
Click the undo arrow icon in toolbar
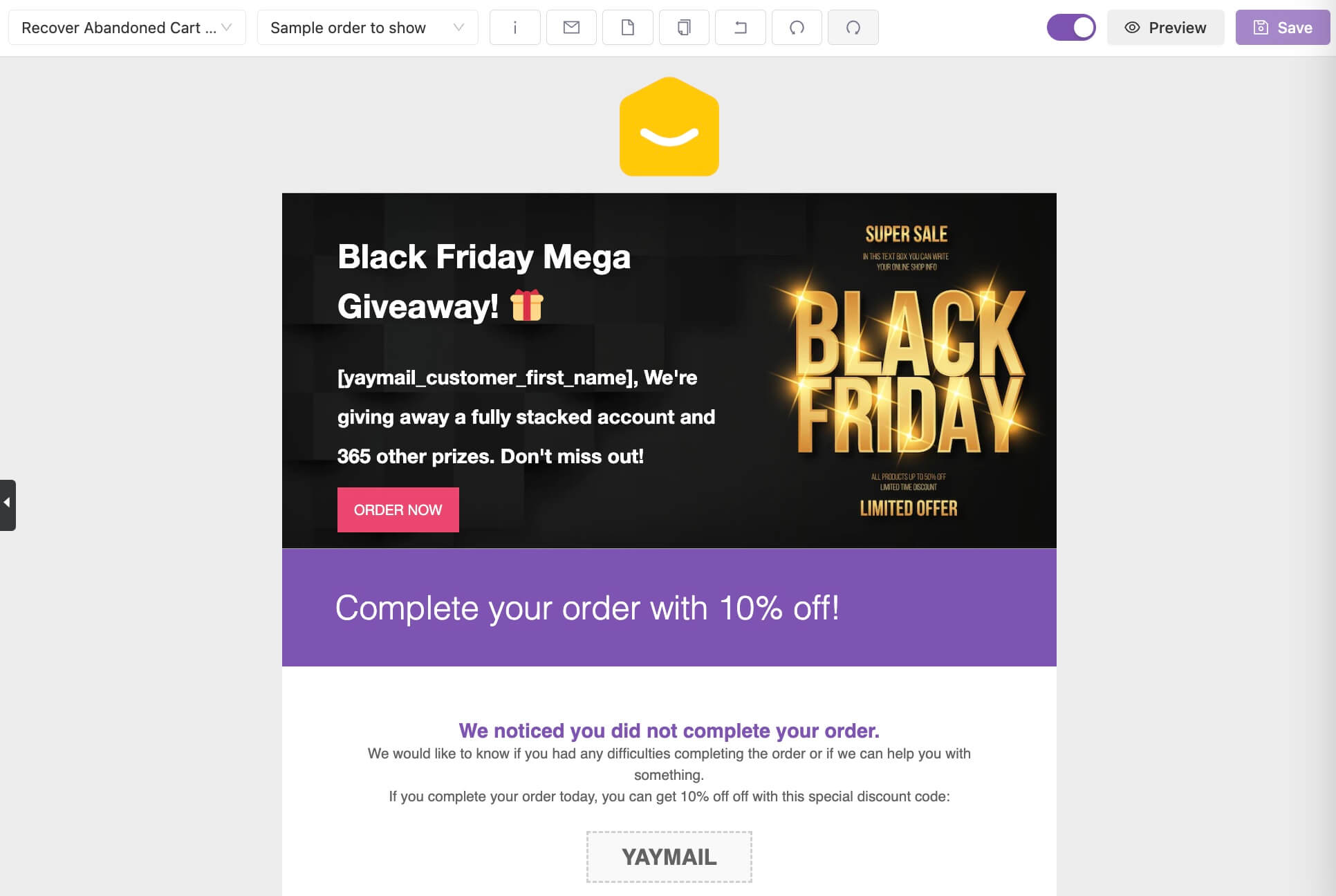point(796,27)
